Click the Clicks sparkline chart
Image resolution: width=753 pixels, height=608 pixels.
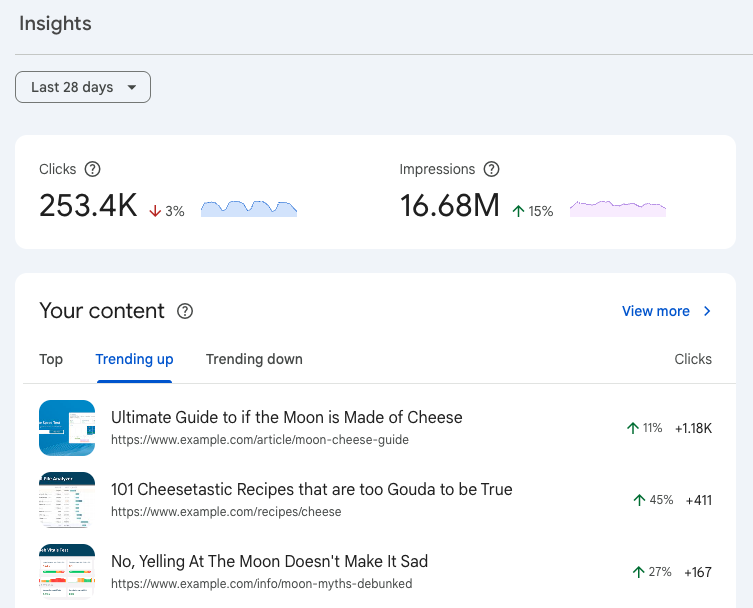pos(249,208)
